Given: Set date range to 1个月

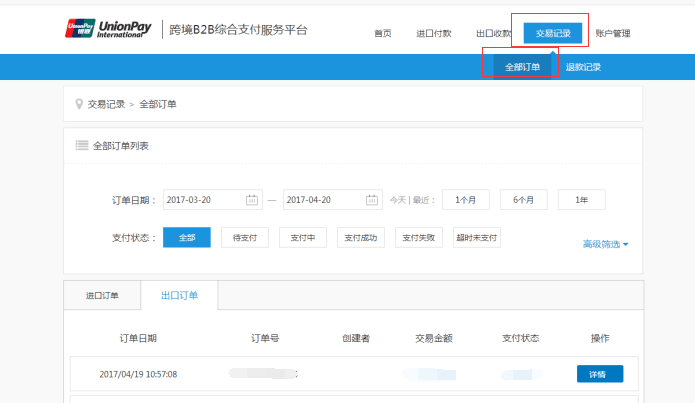Looking at the screenshot, I should [x=465, y=200].
